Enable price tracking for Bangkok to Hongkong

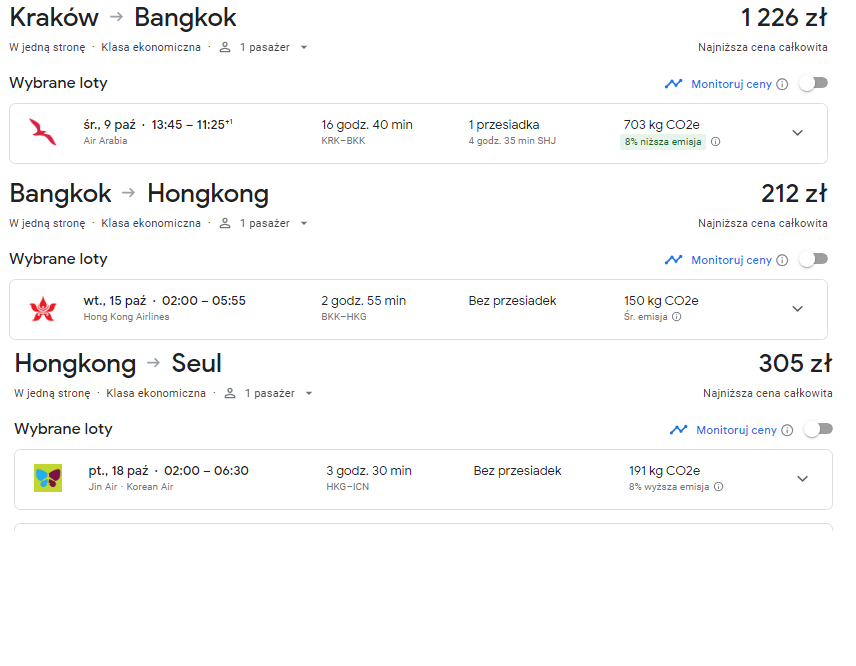(813, 259)
